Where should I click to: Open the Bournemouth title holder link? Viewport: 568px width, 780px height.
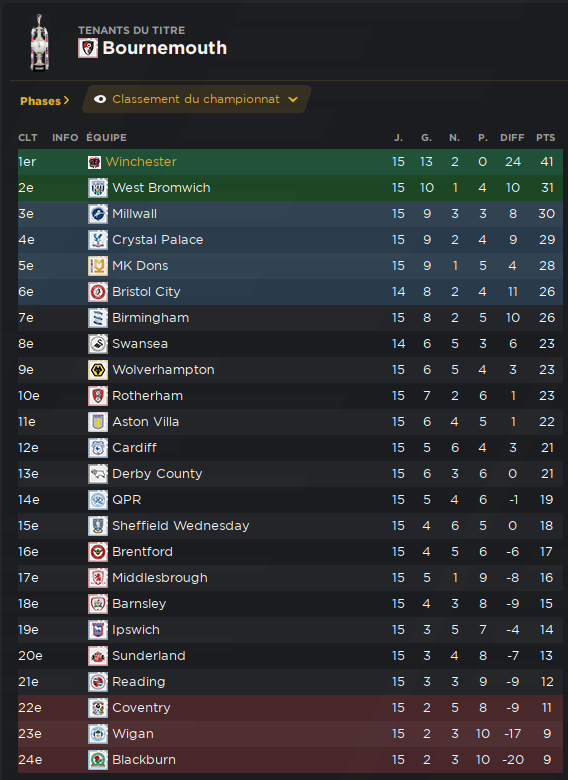(x=165, y=48)
